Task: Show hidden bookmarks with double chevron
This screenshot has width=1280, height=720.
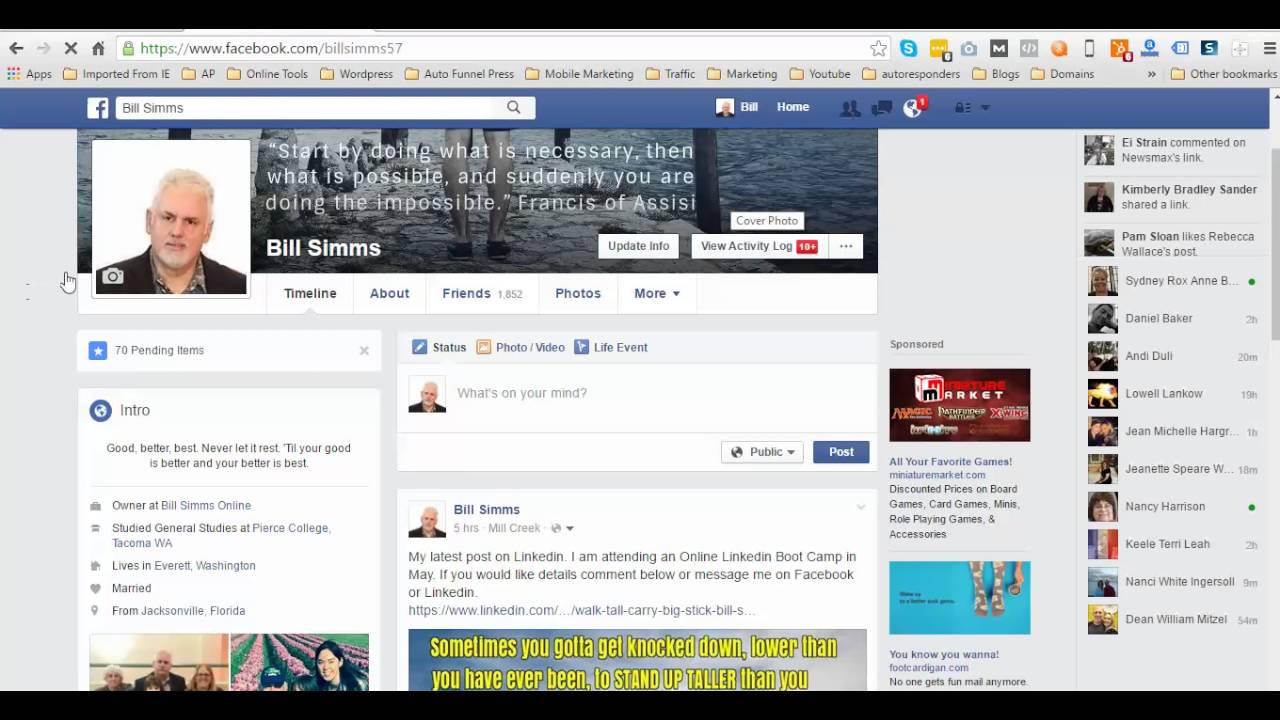Action: tap(1151, 74)
